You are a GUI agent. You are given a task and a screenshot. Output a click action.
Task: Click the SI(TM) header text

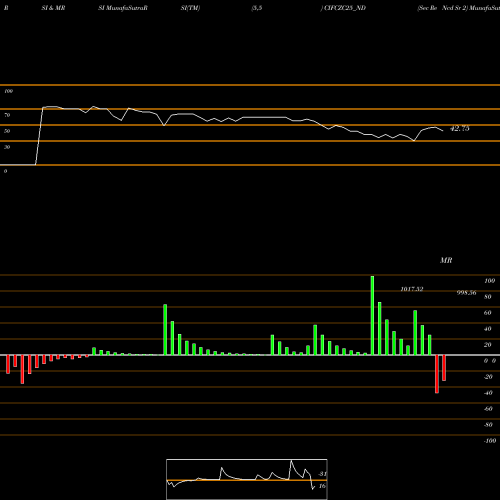point(190,8)
